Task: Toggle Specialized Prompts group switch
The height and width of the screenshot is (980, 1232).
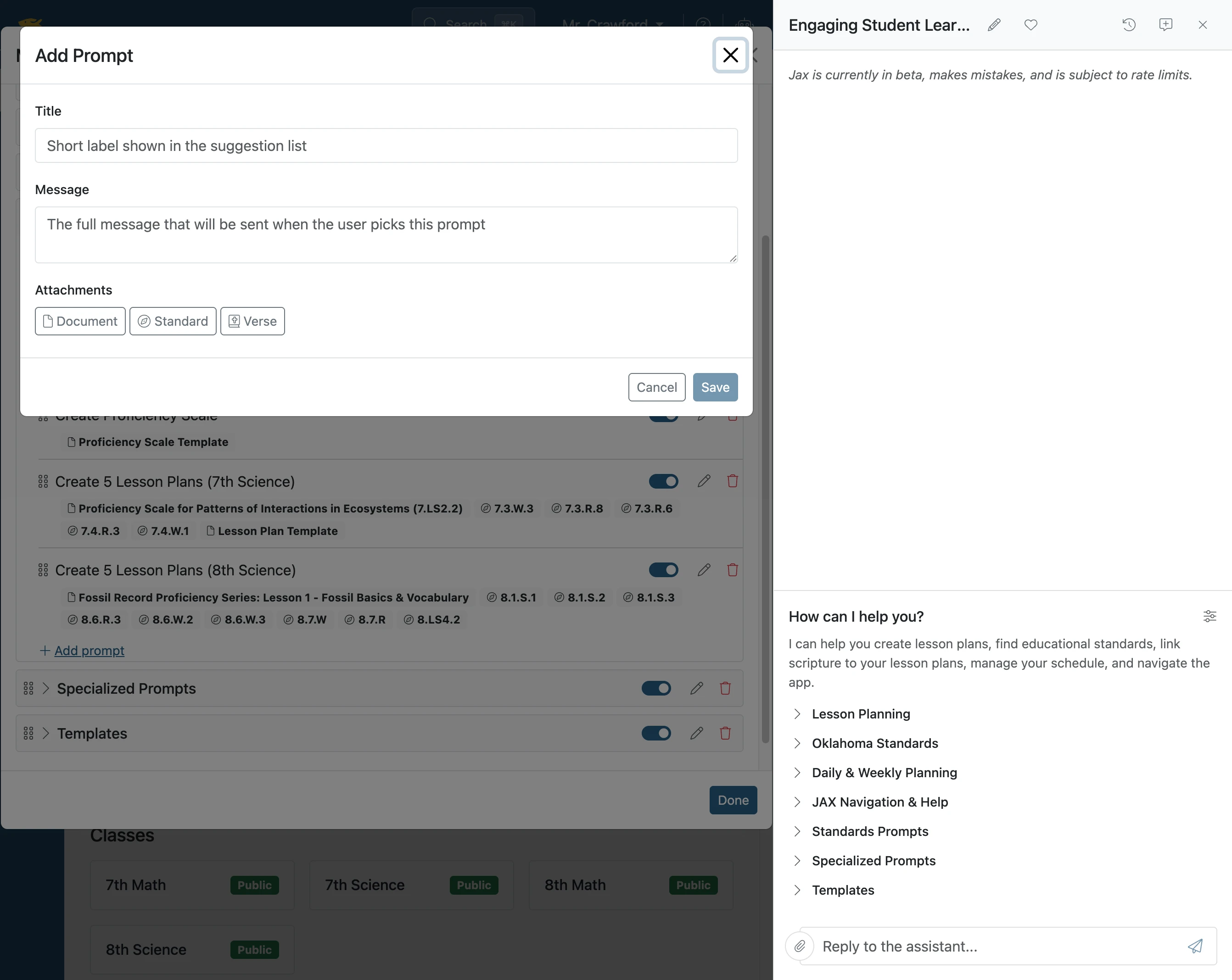Action: click(x=656, y=688)
